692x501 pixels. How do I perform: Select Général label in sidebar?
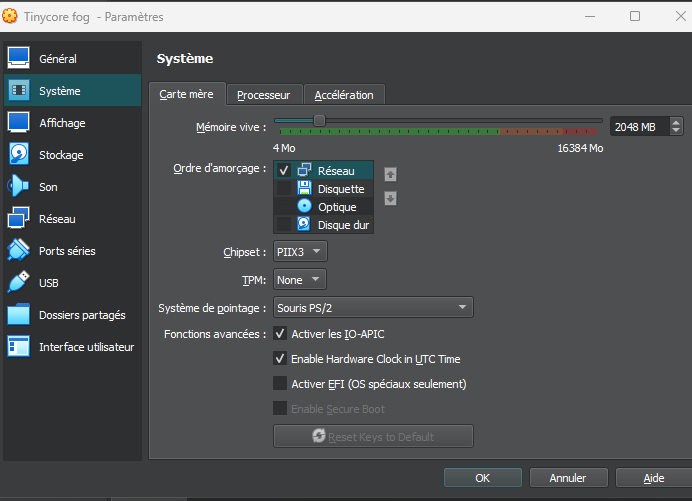tap(58, 59)
